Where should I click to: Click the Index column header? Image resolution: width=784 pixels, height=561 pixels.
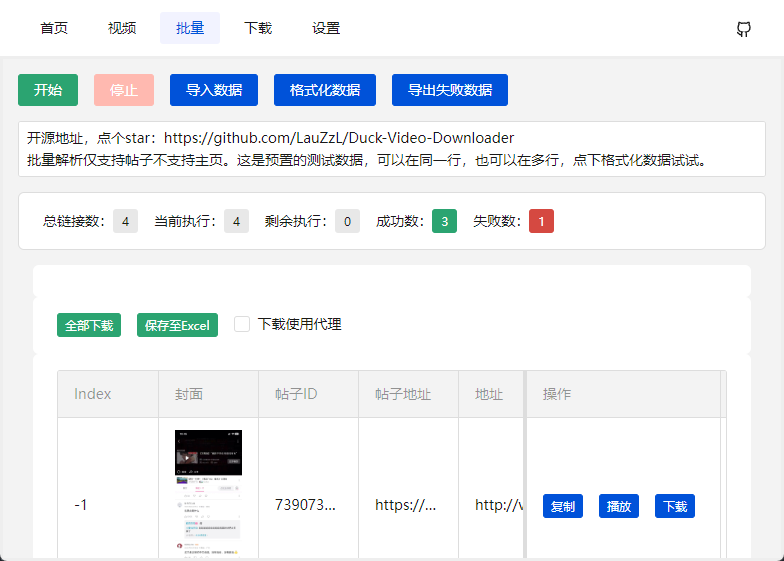pyautogui.click(x=108, y=394)
